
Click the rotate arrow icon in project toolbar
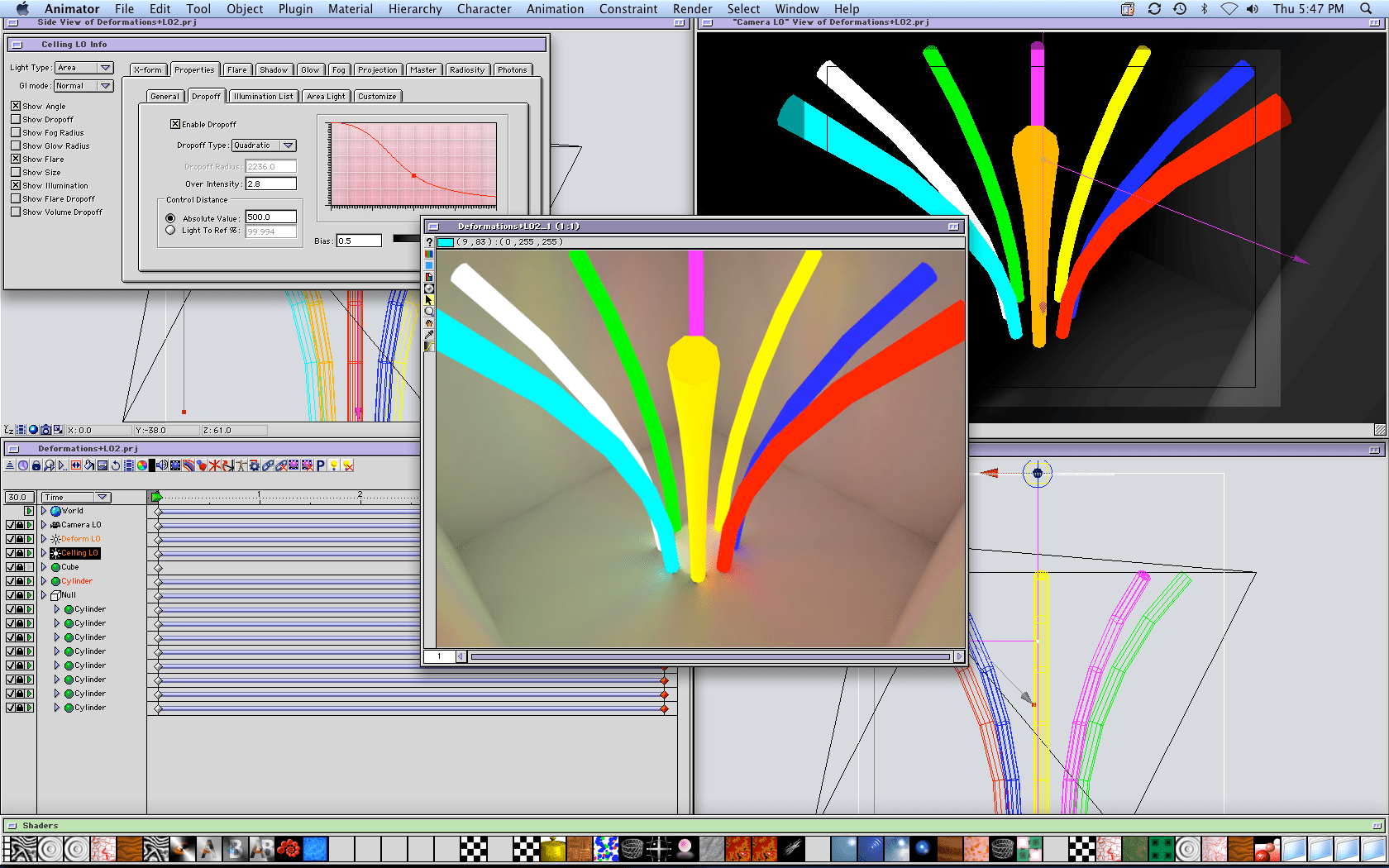(116, 465)
